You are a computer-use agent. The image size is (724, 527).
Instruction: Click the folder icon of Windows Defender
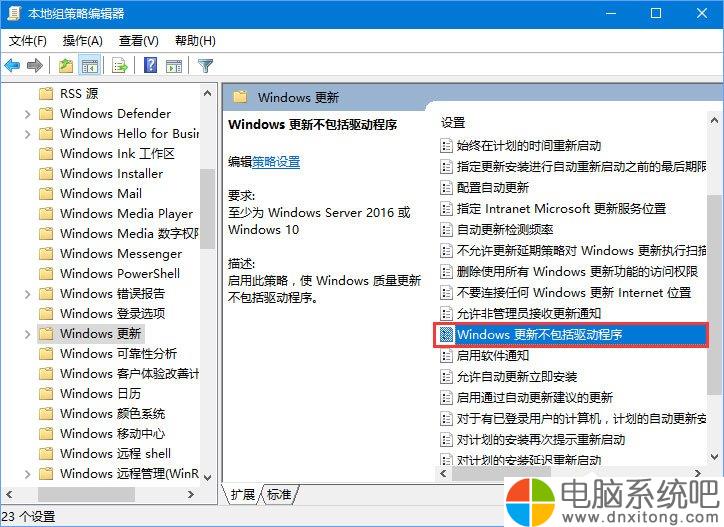46,114
